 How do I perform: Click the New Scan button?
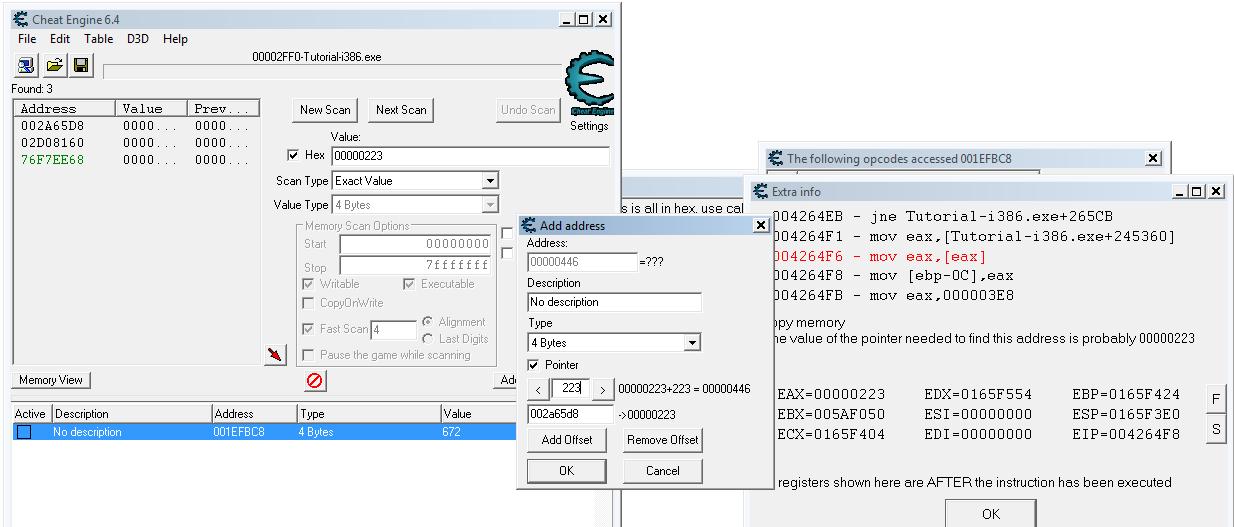coord(325,110)
